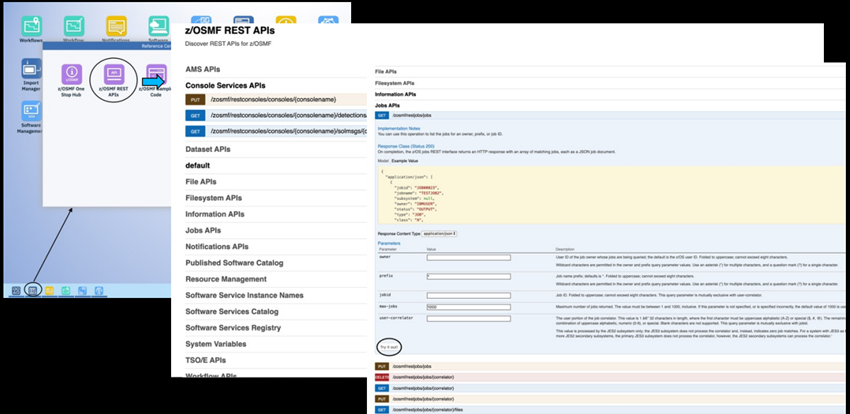Image resolution: width=850 pixels, height=414 pixels.
Task: Open the Import Manager desktop icon
Action: pos(31,74)
